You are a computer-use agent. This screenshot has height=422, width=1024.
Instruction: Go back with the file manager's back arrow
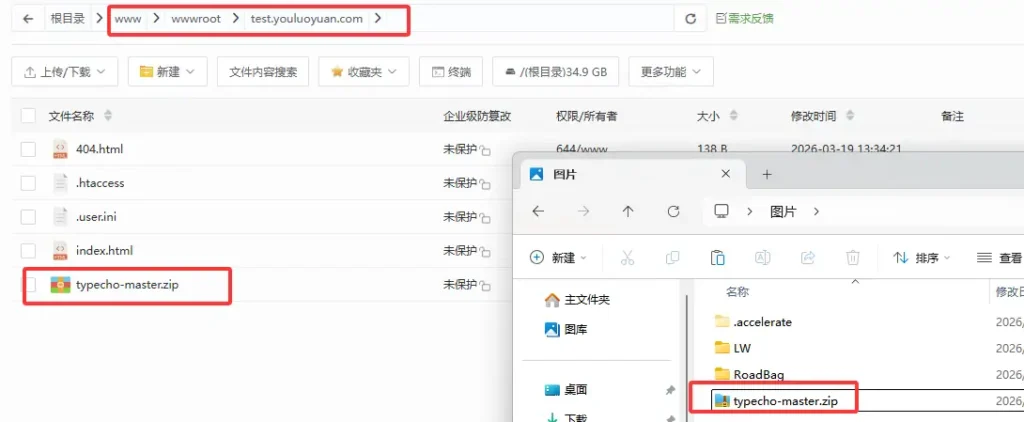point(27,19)
